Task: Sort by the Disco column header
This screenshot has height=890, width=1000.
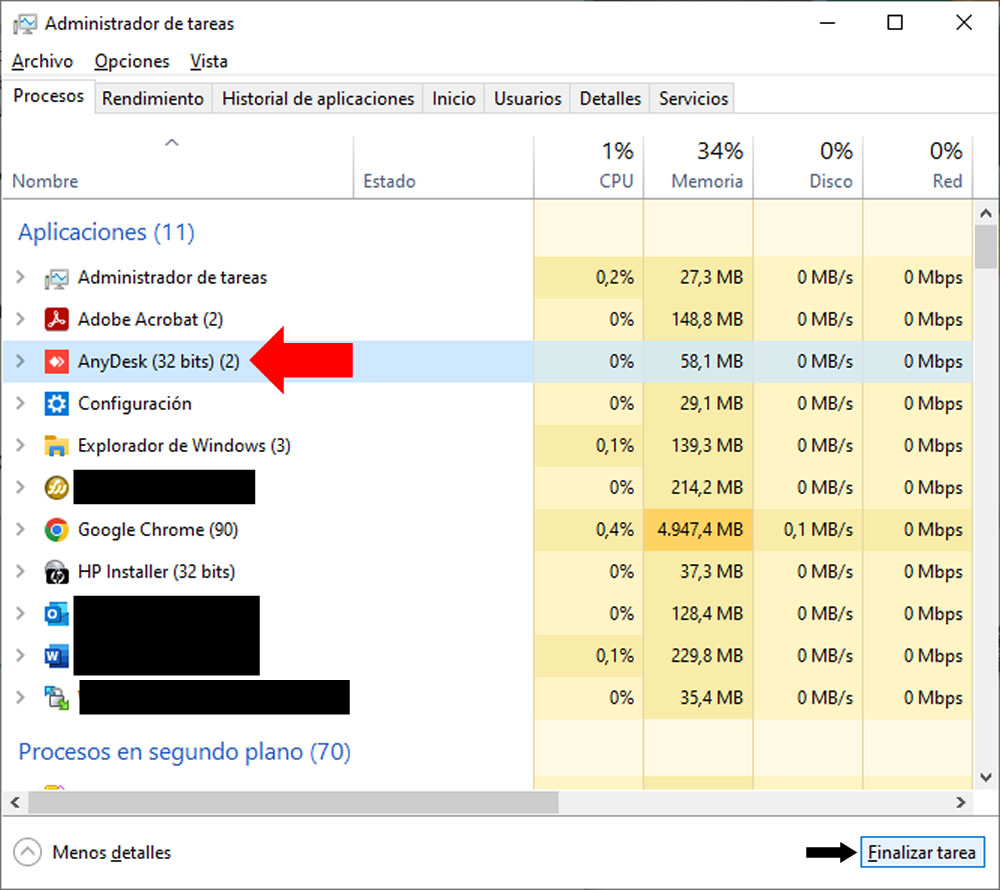Action: [808, 167]
